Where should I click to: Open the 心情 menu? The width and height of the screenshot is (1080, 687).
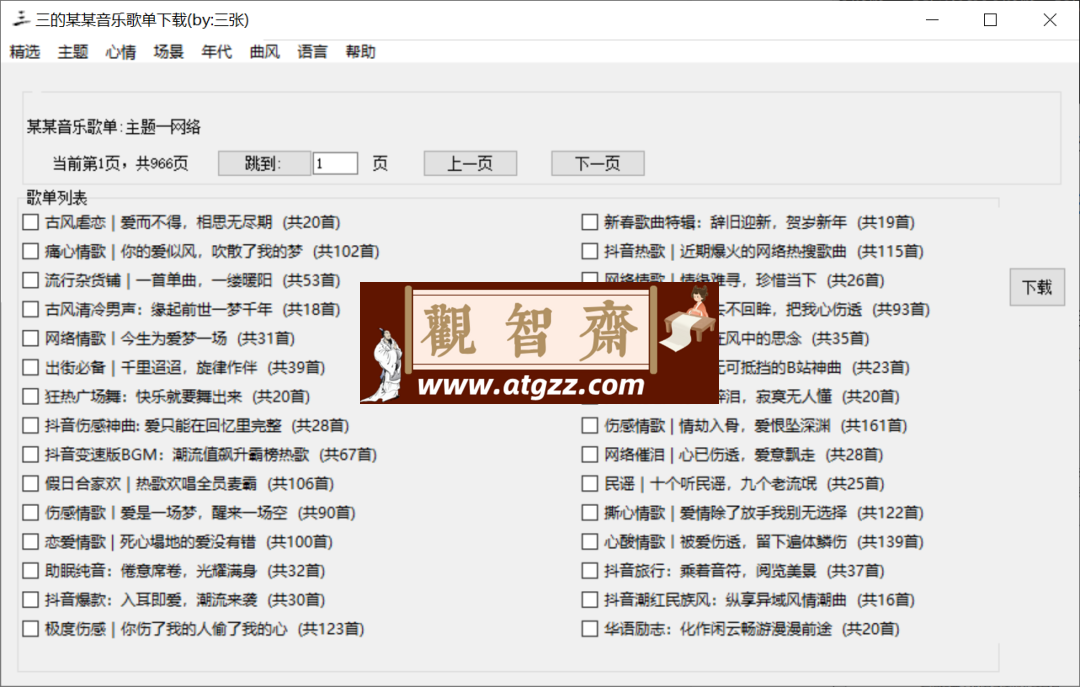tap(121, 52)
